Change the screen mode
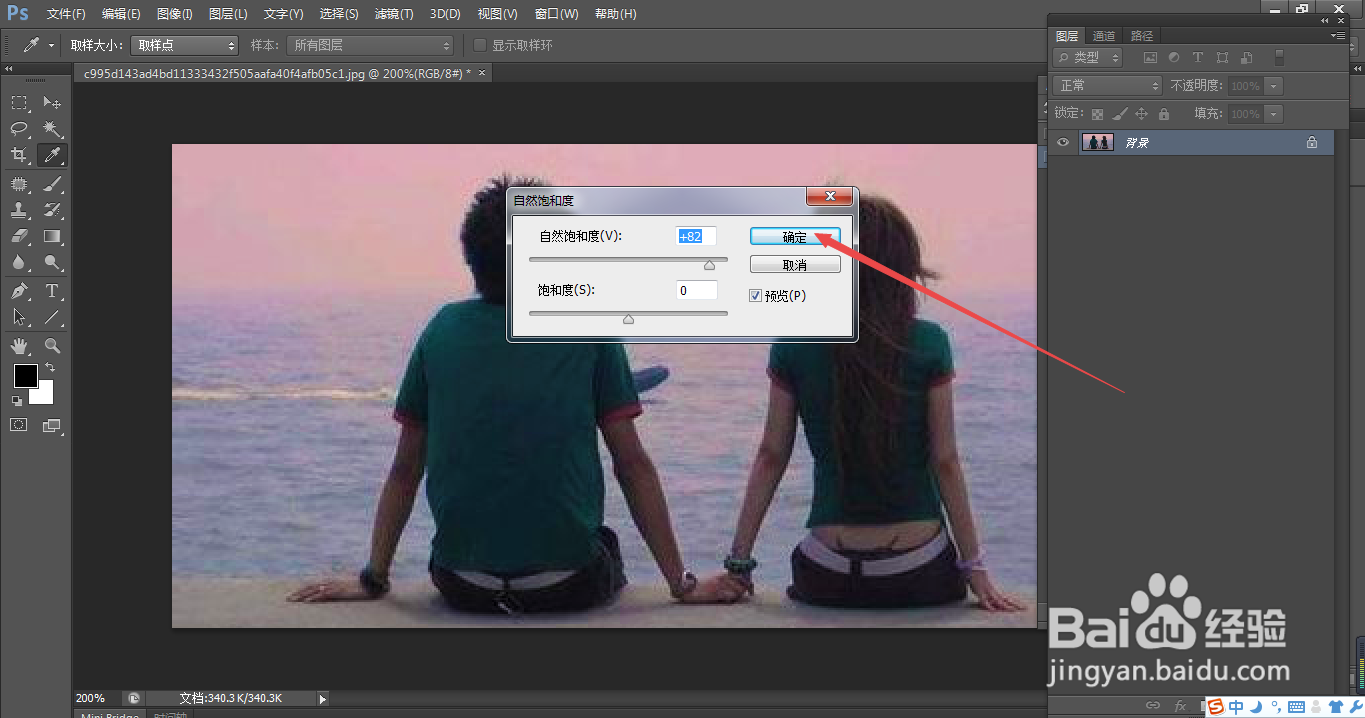This screenshot has height=718, width=1365. (52, 425)
